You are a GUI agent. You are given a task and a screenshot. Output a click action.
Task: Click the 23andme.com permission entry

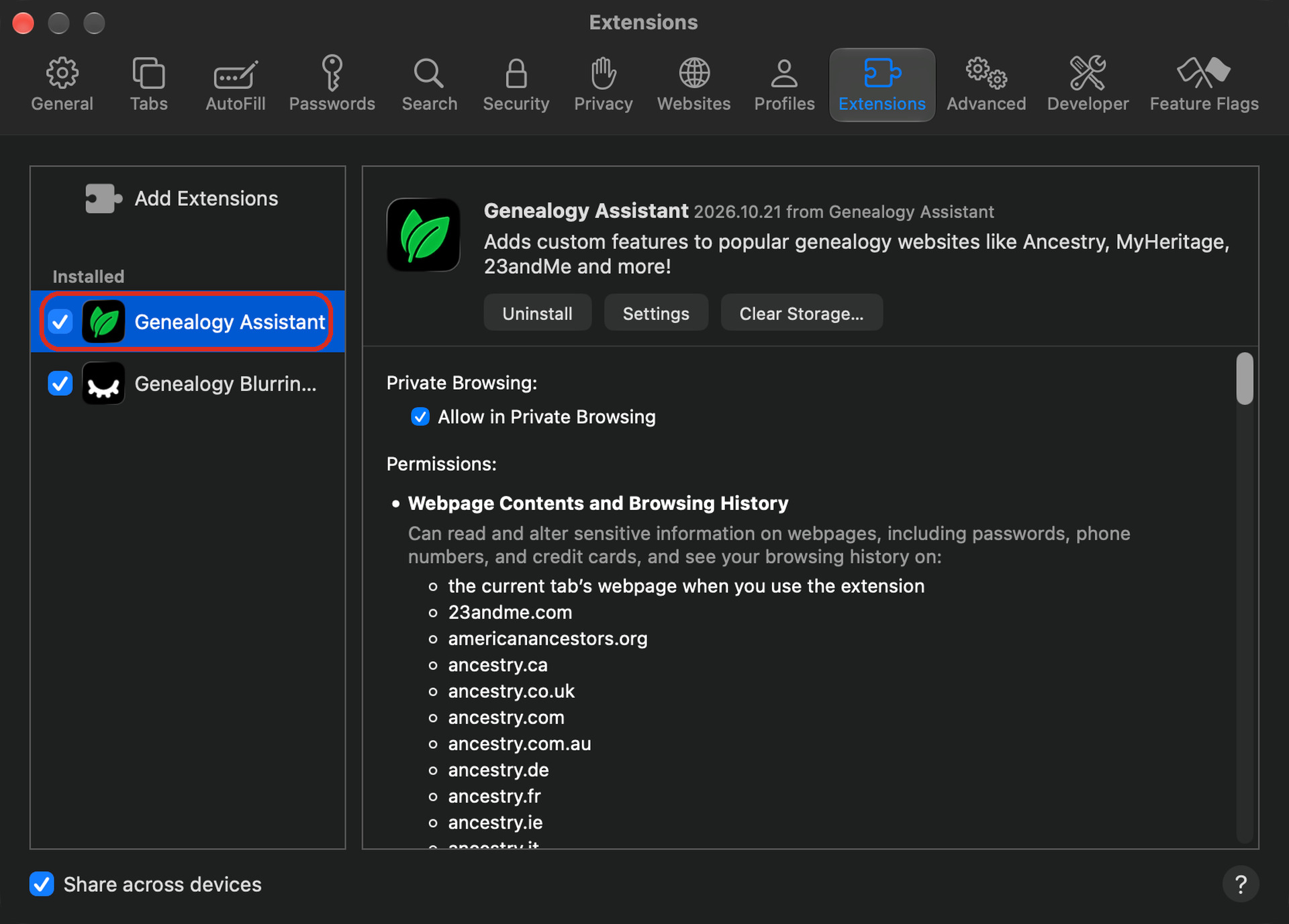pyautogui.click(x=510, y=612)
